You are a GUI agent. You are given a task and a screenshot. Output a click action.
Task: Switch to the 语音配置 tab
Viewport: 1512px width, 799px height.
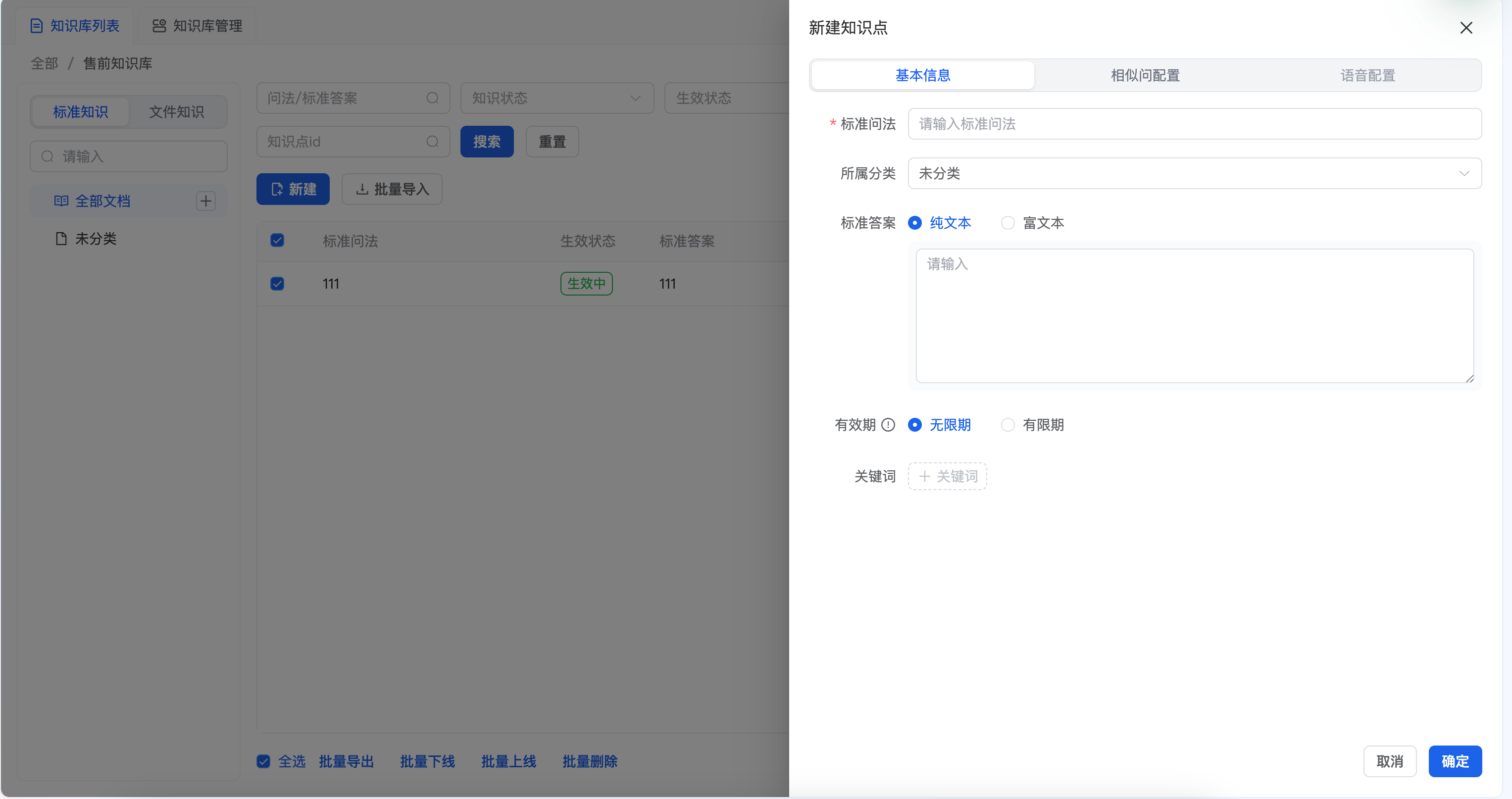pyautogui.click(x=1367, y=75)
